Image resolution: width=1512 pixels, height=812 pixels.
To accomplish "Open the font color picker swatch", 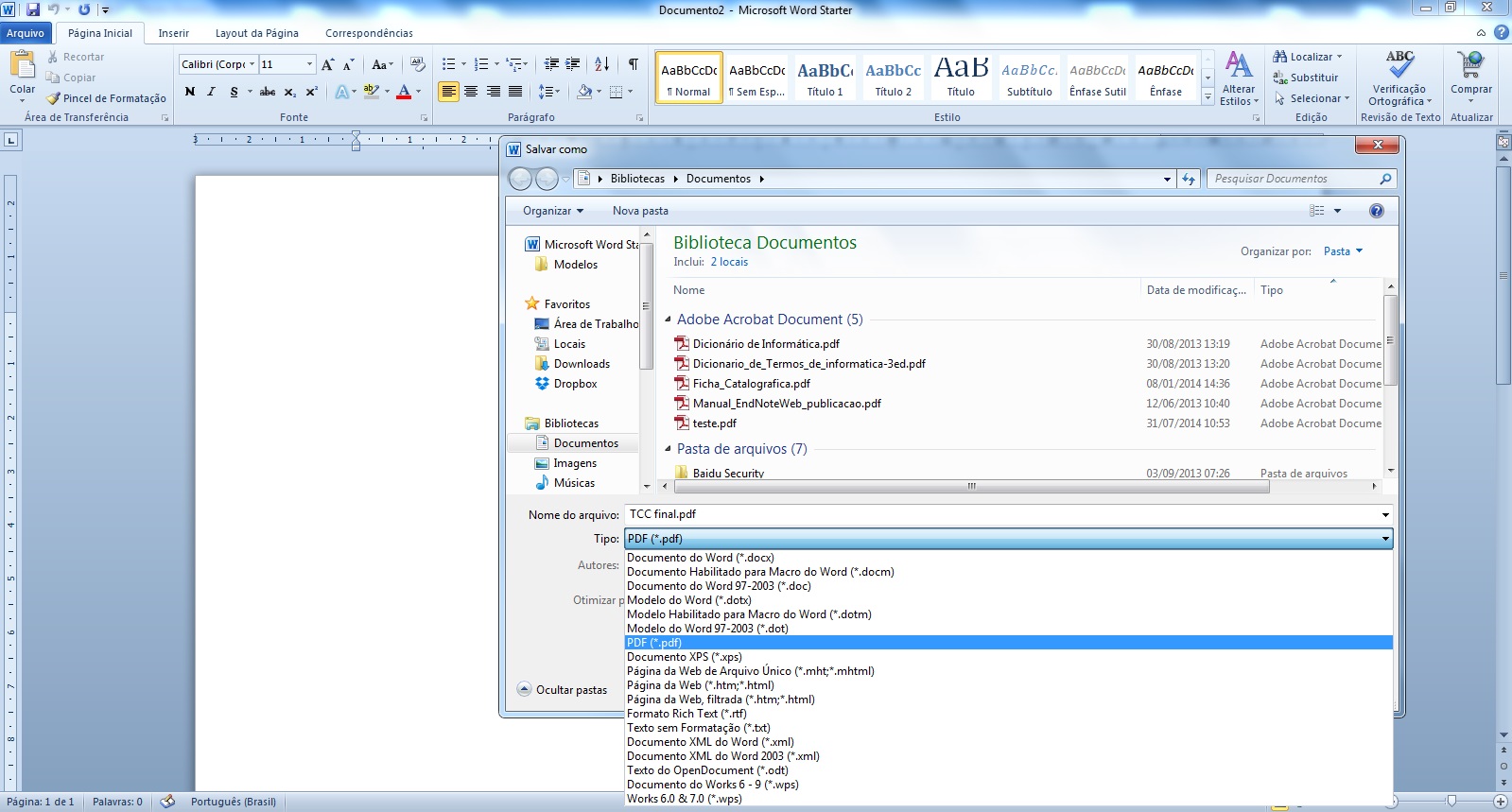I will (404, 92).
